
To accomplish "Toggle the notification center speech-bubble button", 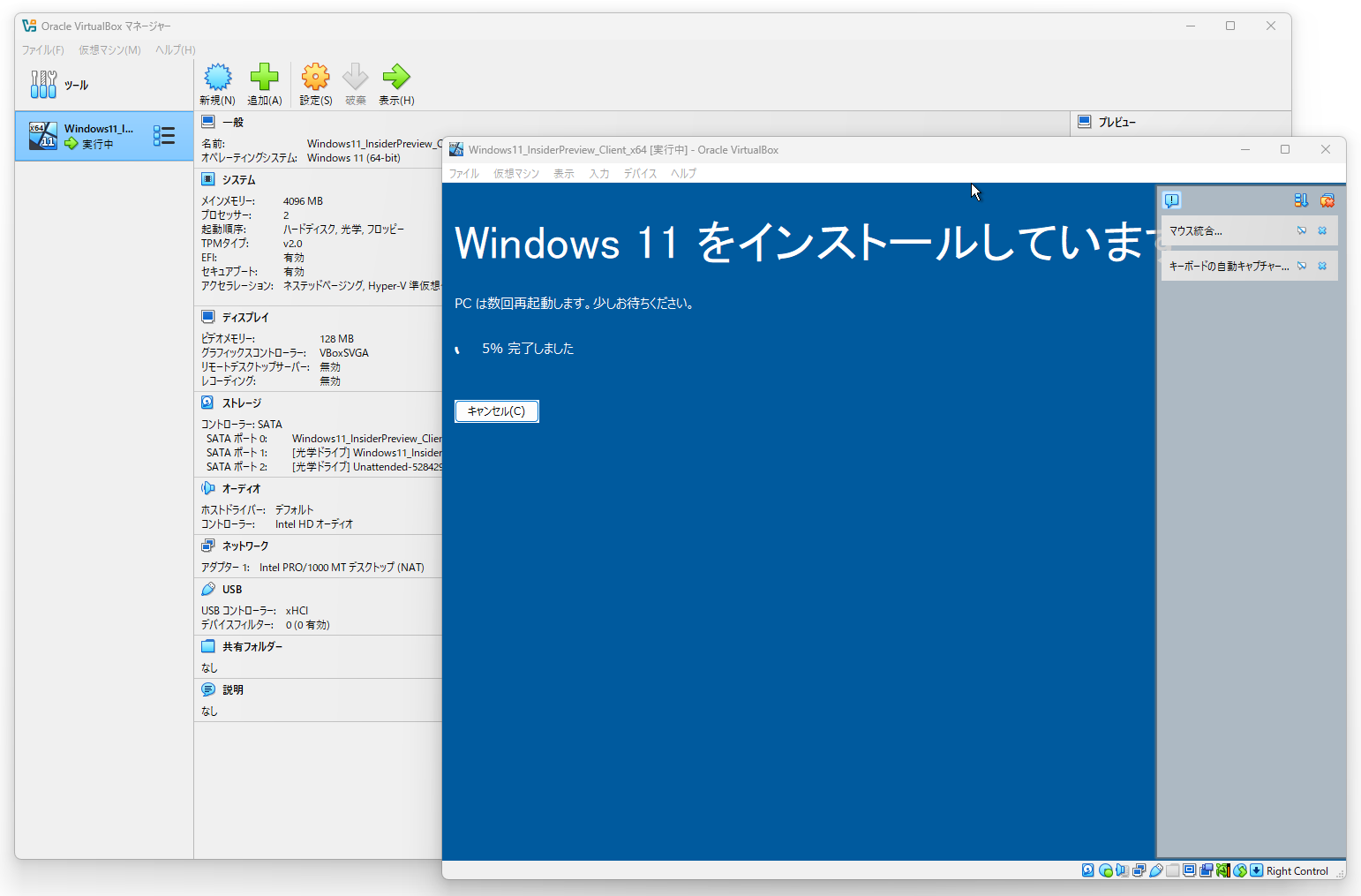I will point(1172,200).
